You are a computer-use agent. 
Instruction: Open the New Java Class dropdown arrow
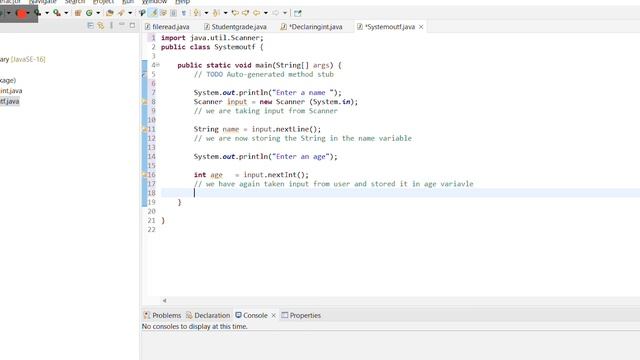pyautogui.click(x=98, y=13)
